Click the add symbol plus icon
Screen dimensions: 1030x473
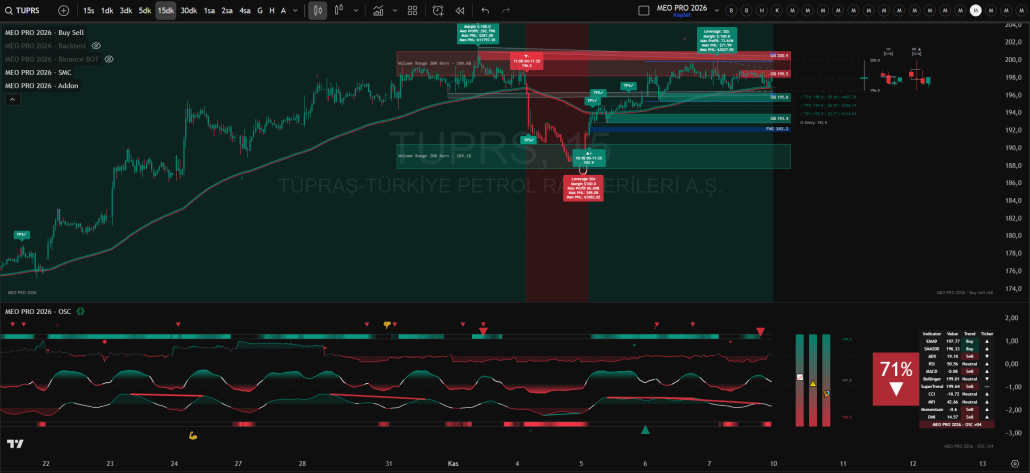[64, 10]
